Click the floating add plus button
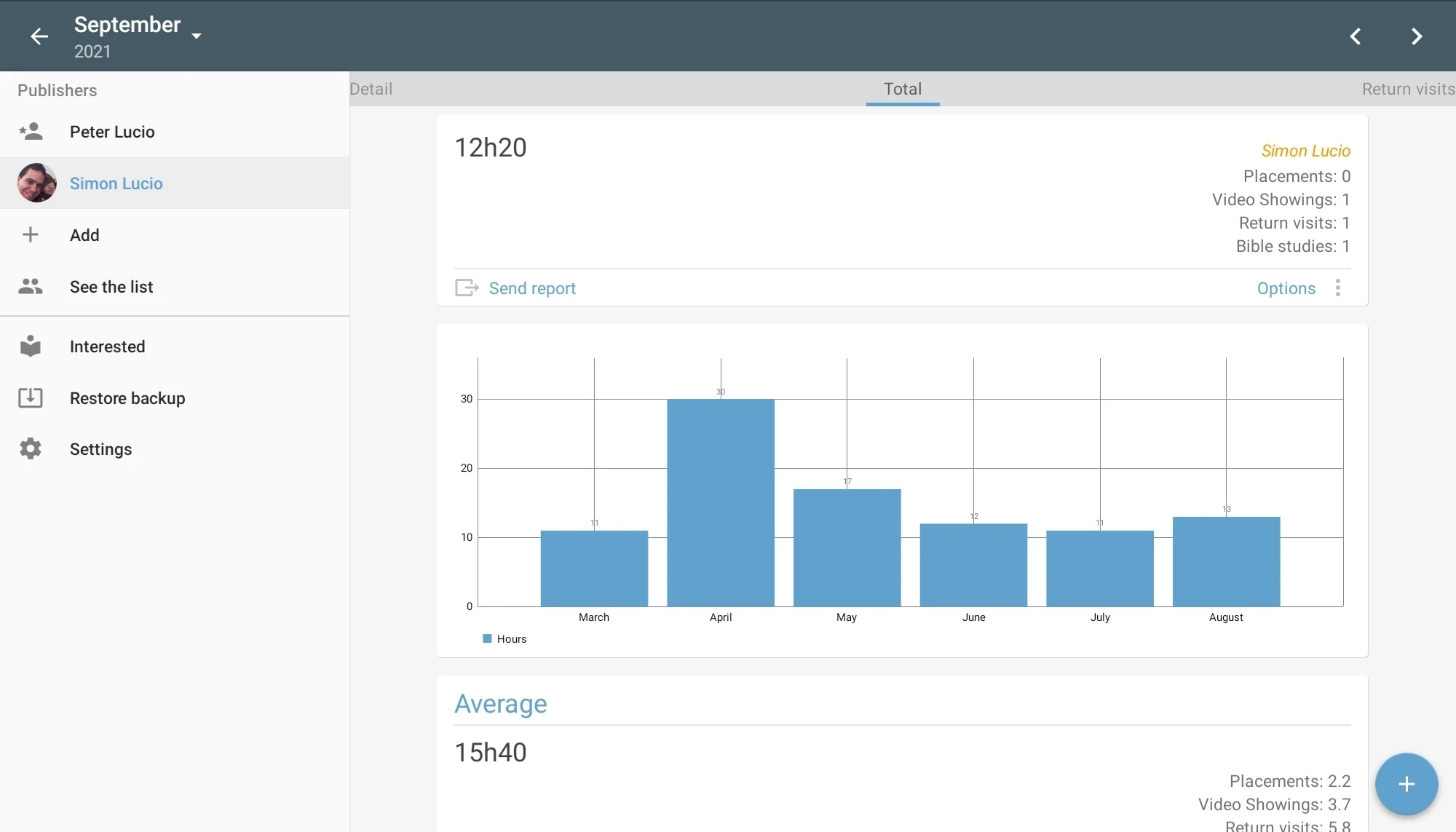 (1406, 784)
